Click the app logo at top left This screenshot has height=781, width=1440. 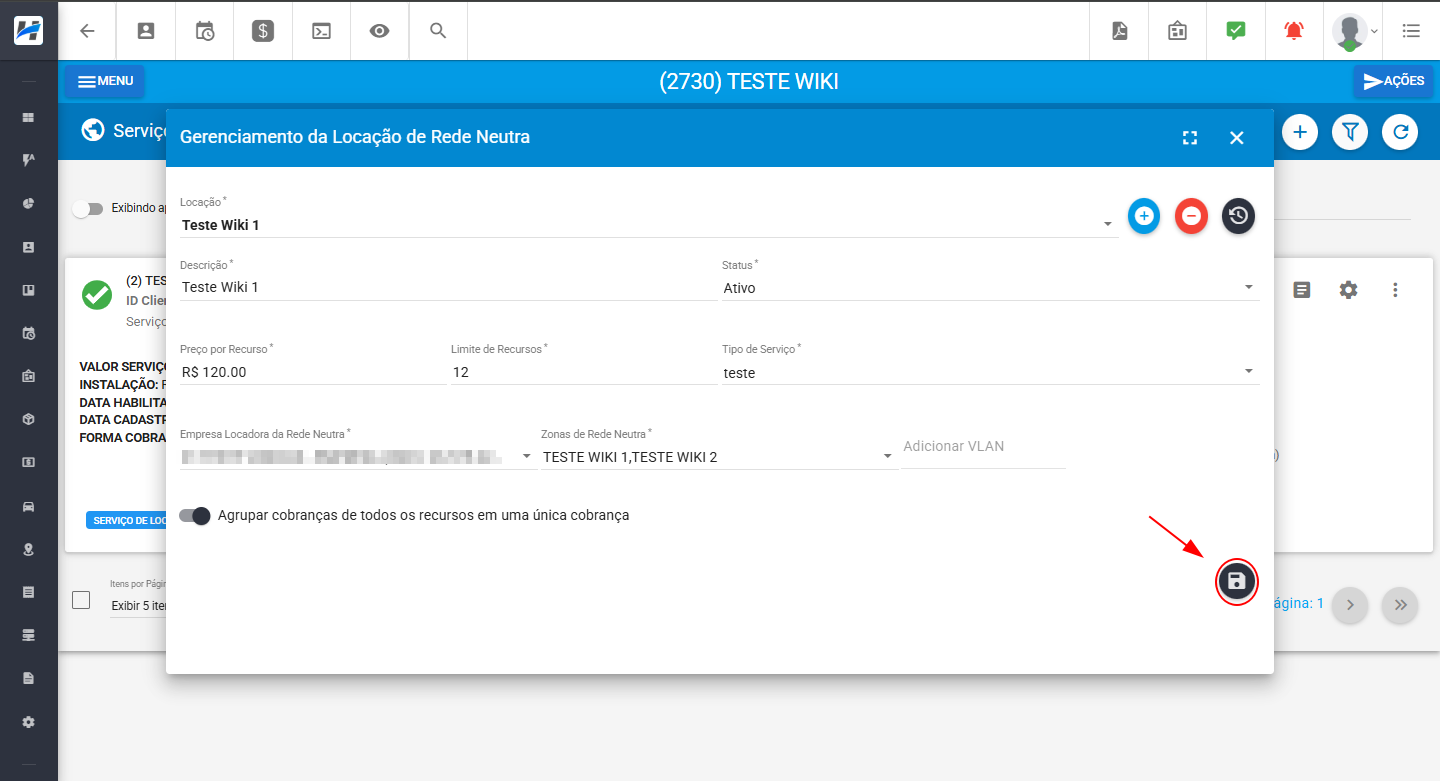pos(29,30)
